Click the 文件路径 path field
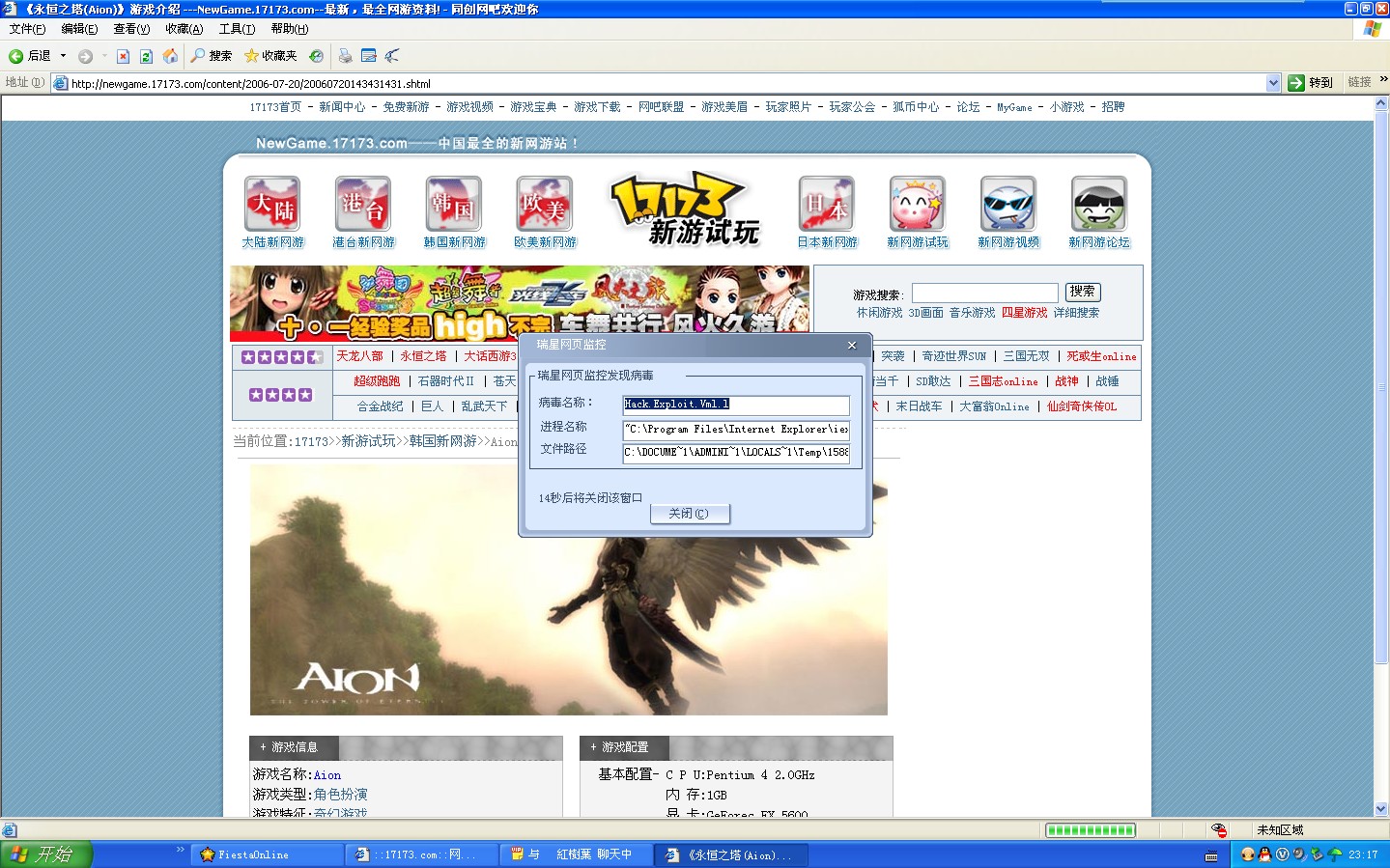This screenshot has height=868, width=1390. click(736, 452)
